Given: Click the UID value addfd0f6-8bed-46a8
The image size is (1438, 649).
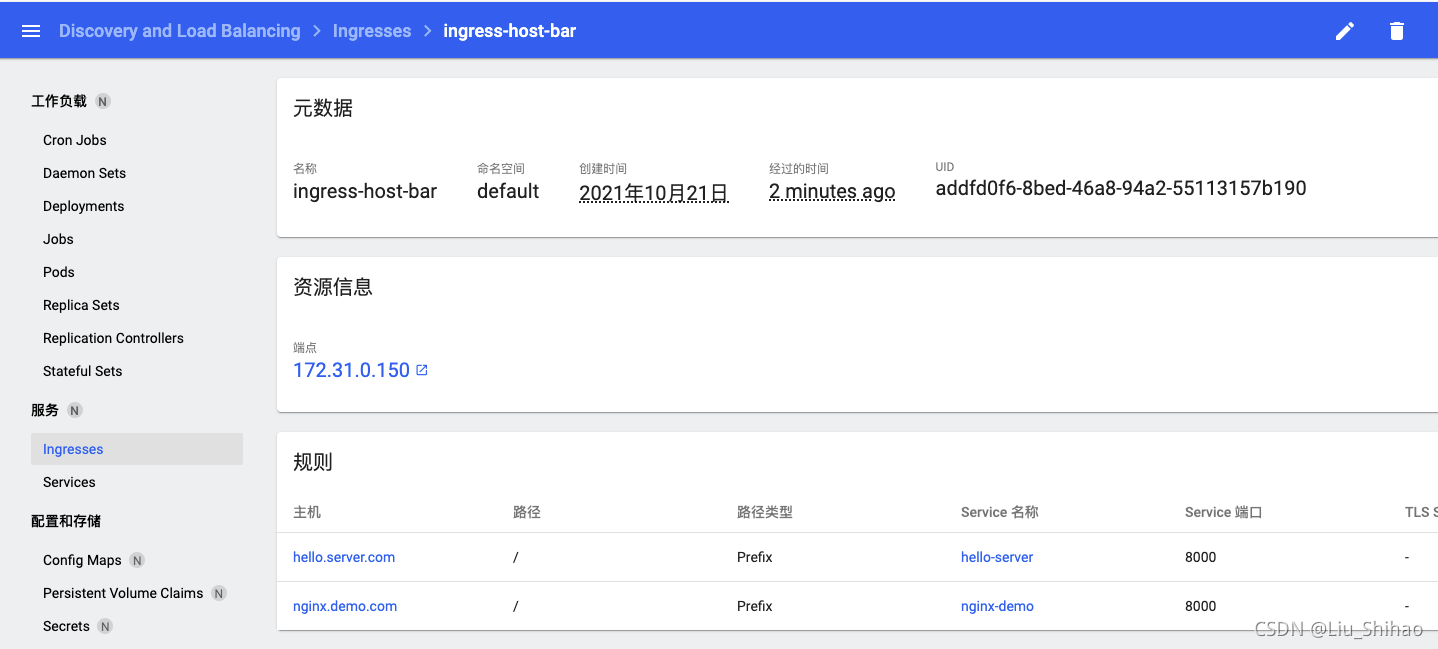Looking at the screenshot, I should (1121, 188).
